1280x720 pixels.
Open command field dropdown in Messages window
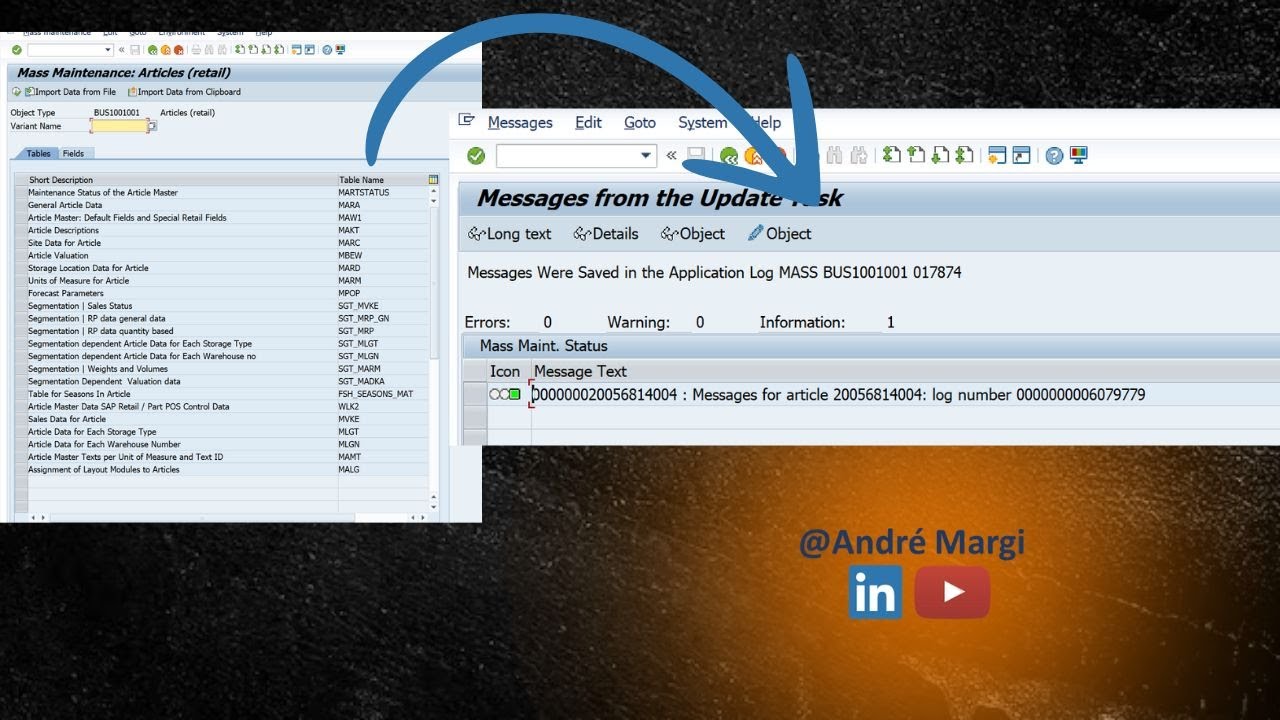(x=646, y=155)
